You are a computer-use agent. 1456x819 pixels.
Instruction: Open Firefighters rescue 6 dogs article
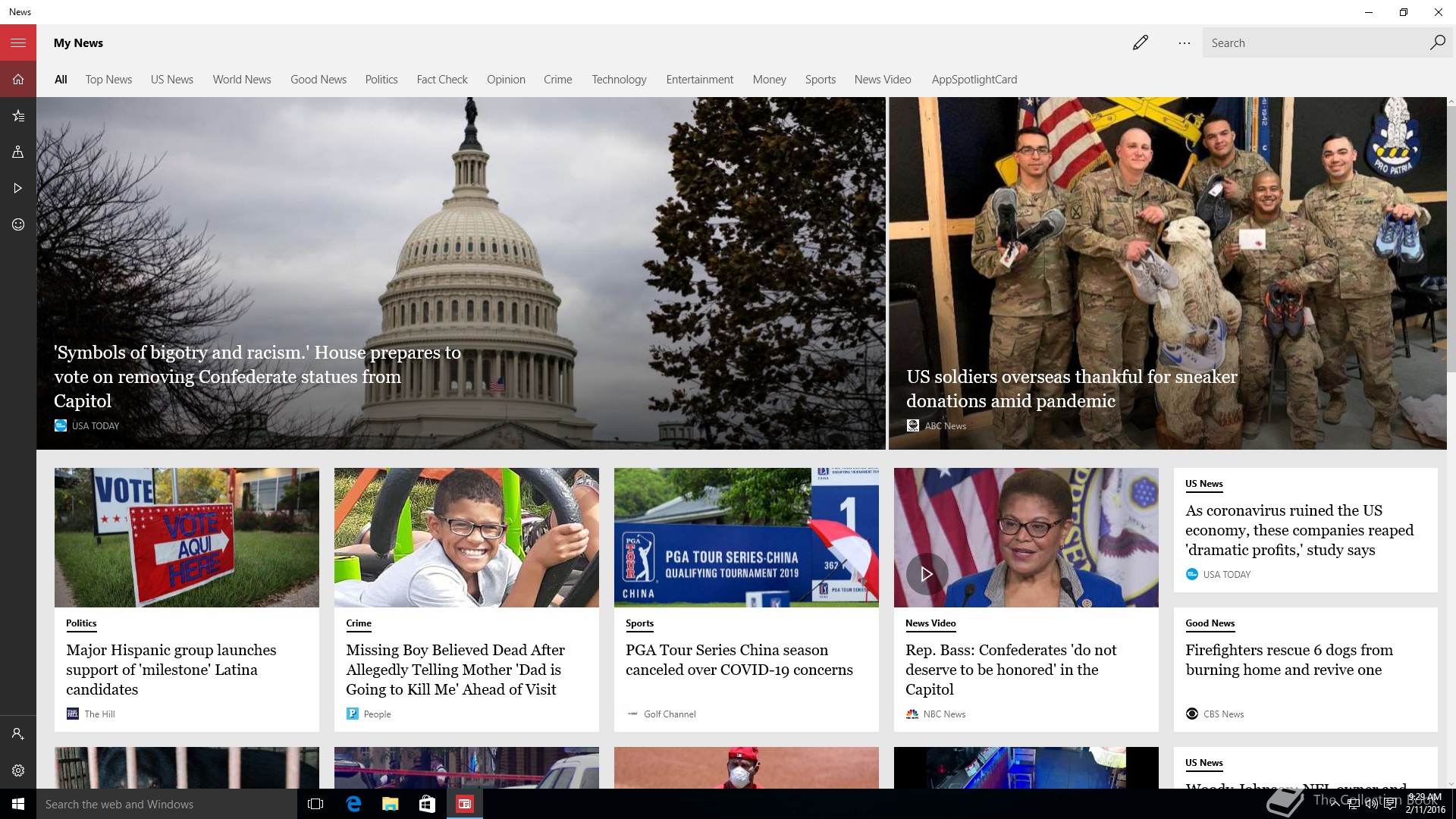pos(1289,660)
